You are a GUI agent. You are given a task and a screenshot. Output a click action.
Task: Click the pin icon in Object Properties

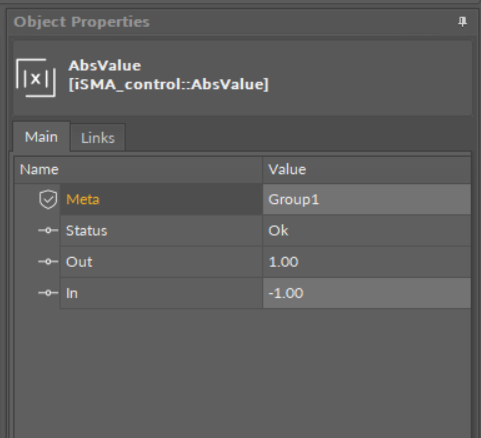[462, 22]
